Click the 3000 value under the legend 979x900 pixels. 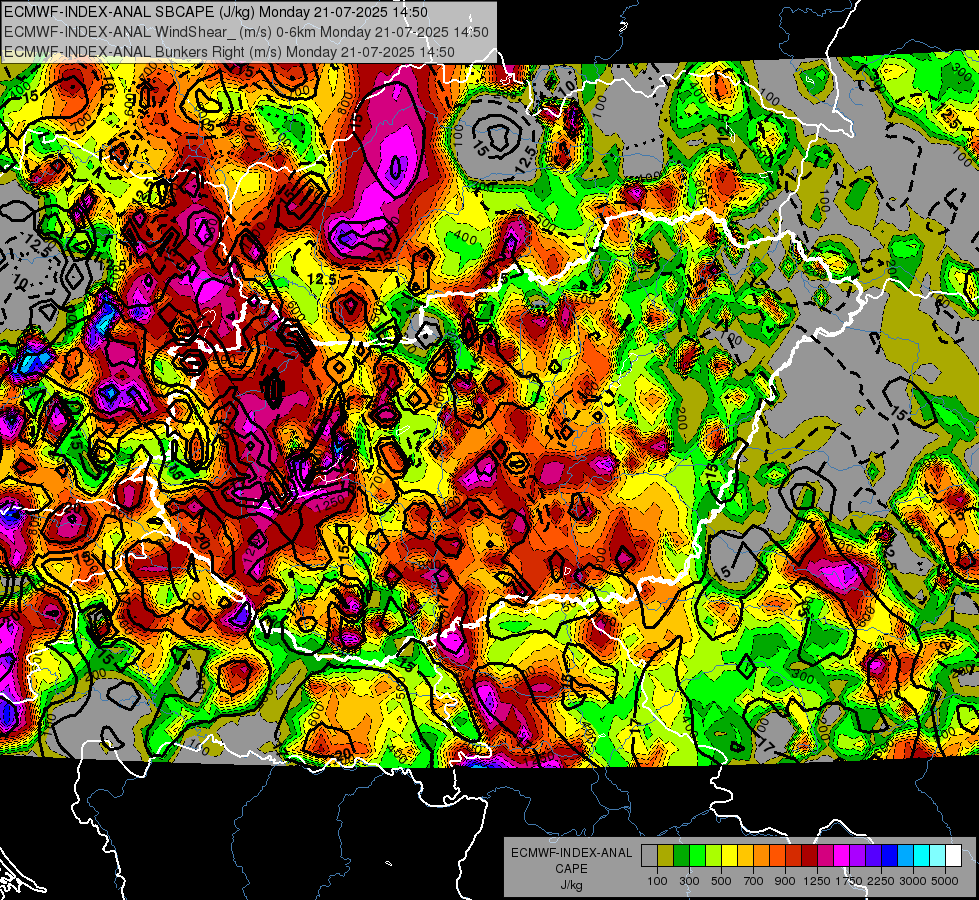pos(913,881)
